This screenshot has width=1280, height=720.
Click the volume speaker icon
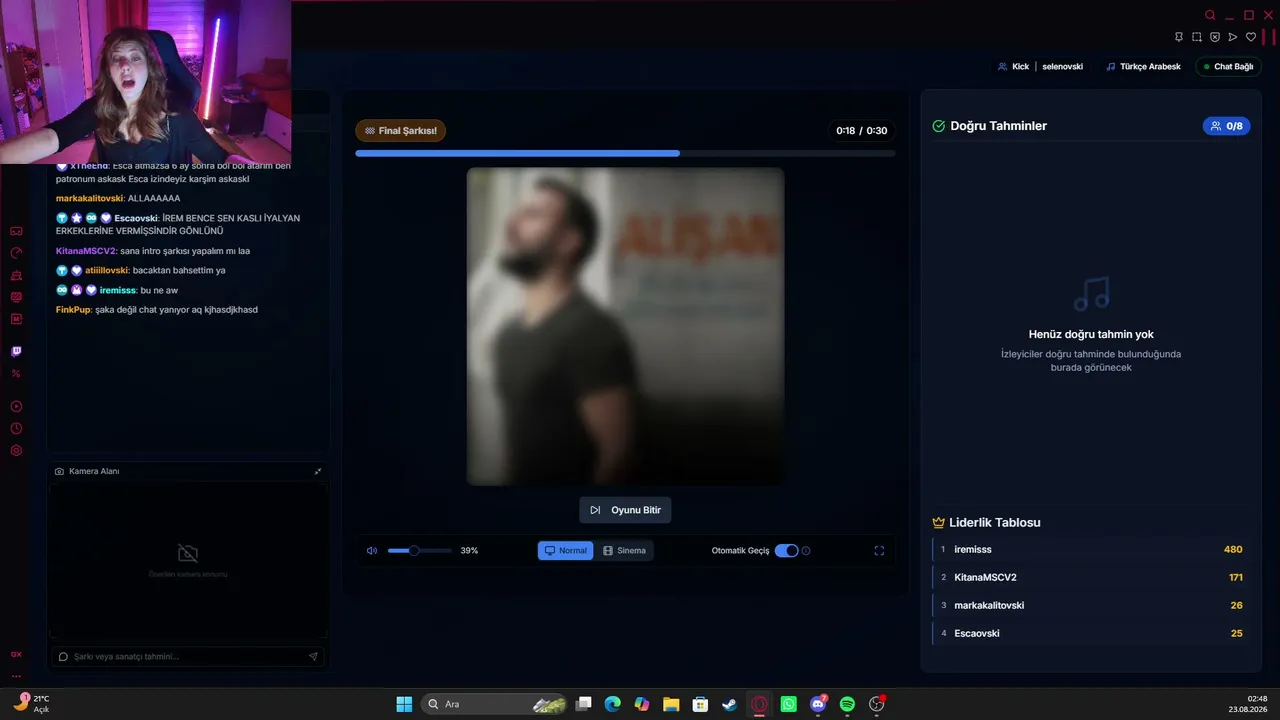coord(372,550)
